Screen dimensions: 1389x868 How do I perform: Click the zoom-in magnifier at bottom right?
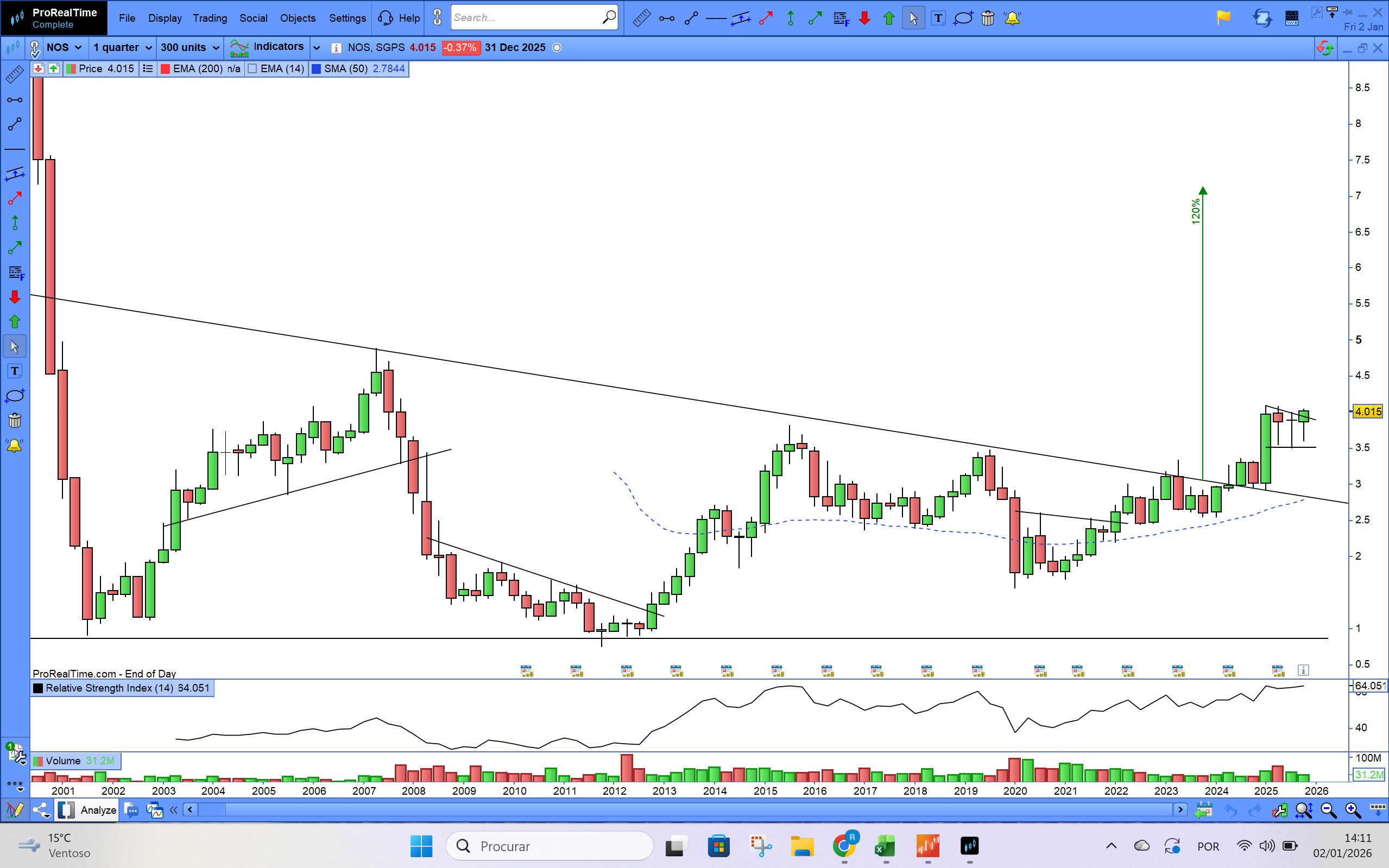[x=1352, y=810]
